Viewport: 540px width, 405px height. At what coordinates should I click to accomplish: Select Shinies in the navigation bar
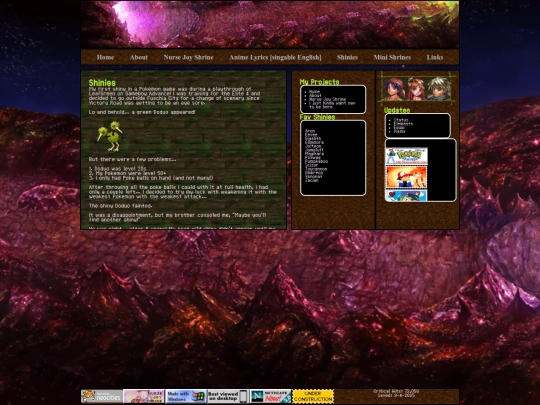coord(347,58)
